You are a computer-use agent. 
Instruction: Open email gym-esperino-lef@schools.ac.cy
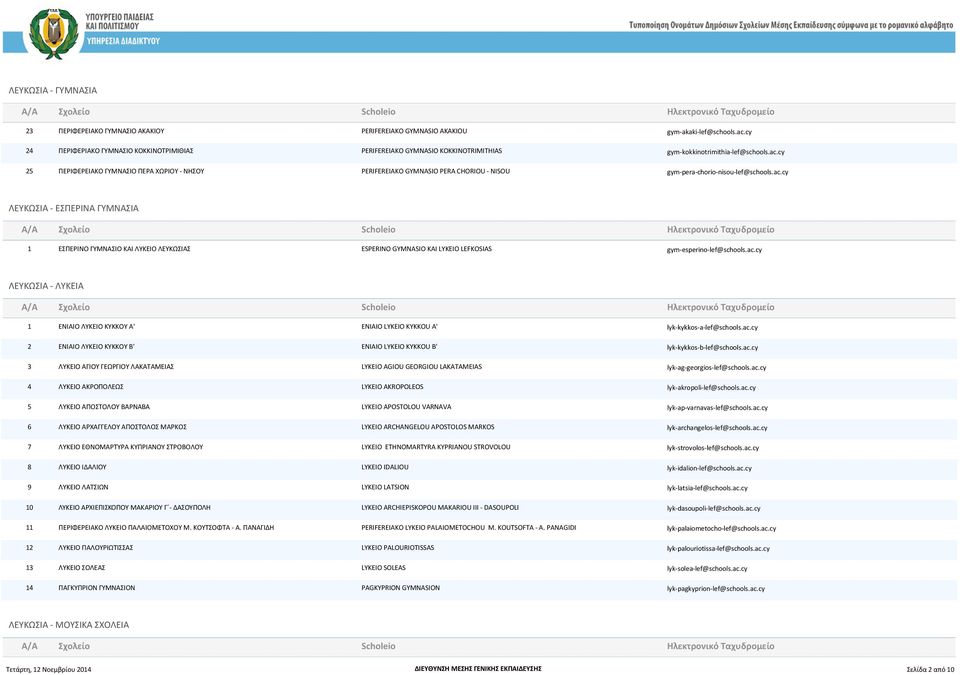[x=714, y=250]
